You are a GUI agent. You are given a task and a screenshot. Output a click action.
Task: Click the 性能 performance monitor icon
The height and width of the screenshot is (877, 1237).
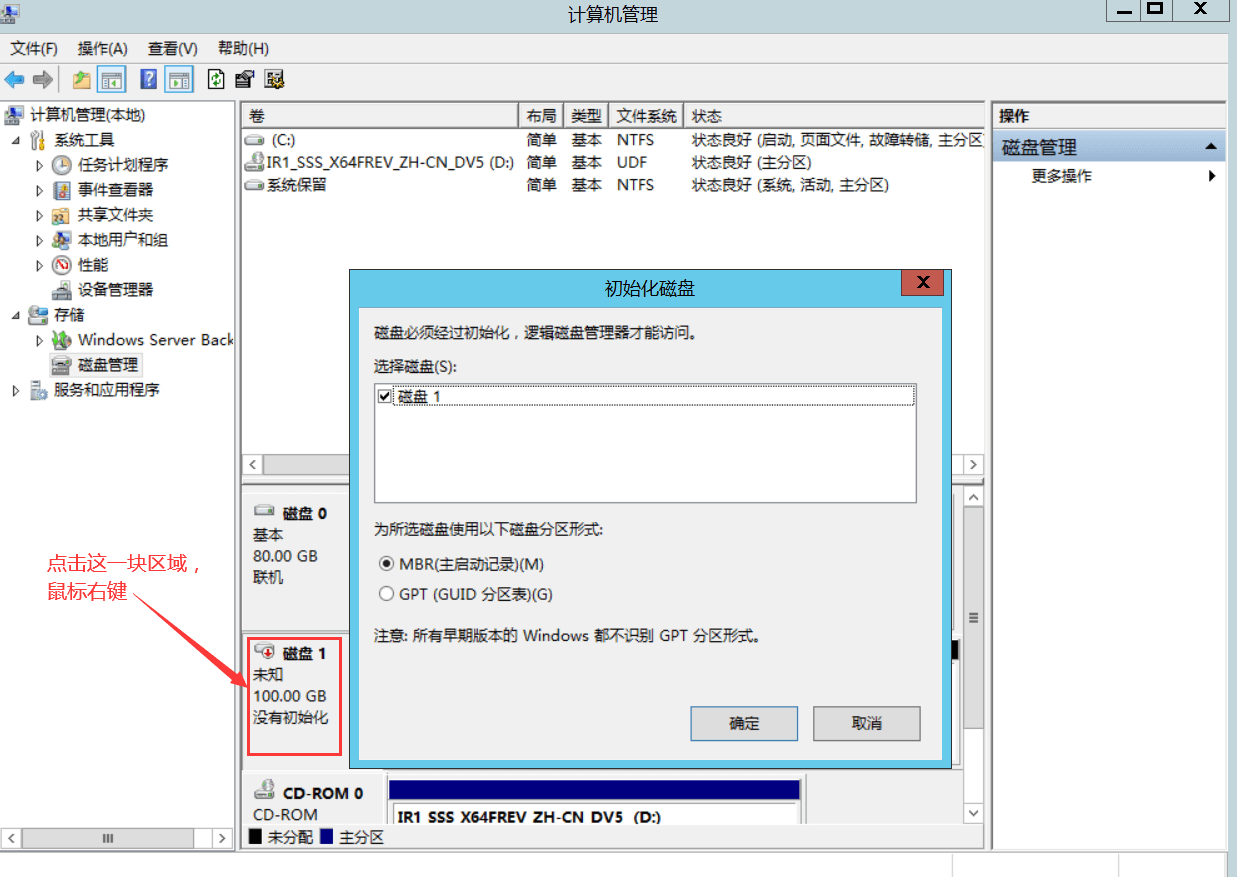click(x=62, y=265)
